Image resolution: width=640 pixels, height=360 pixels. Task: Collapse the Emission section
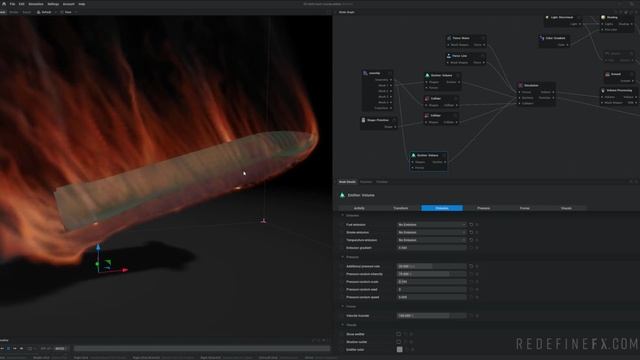tap(342, 216)
